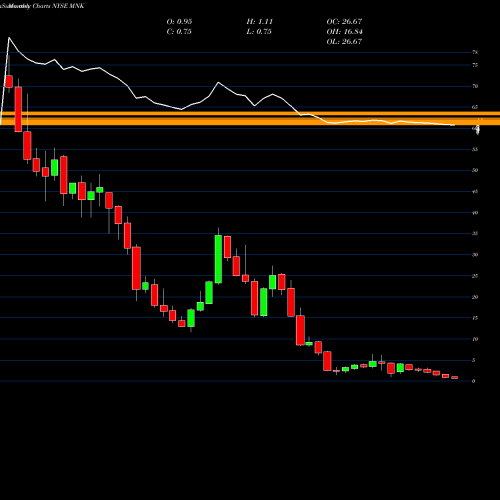The height and width of the screenshot is (500, 500).
Task: Click the 0 price axis label
Action: click(x=474, y=381)
